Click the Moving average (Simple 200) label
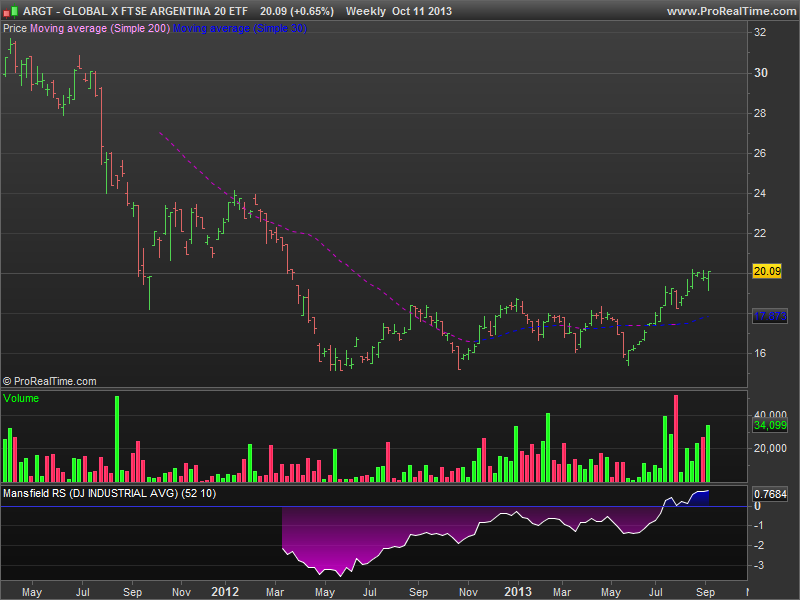Viewport: 800px width, 600px height. click(x=100, y=28)
